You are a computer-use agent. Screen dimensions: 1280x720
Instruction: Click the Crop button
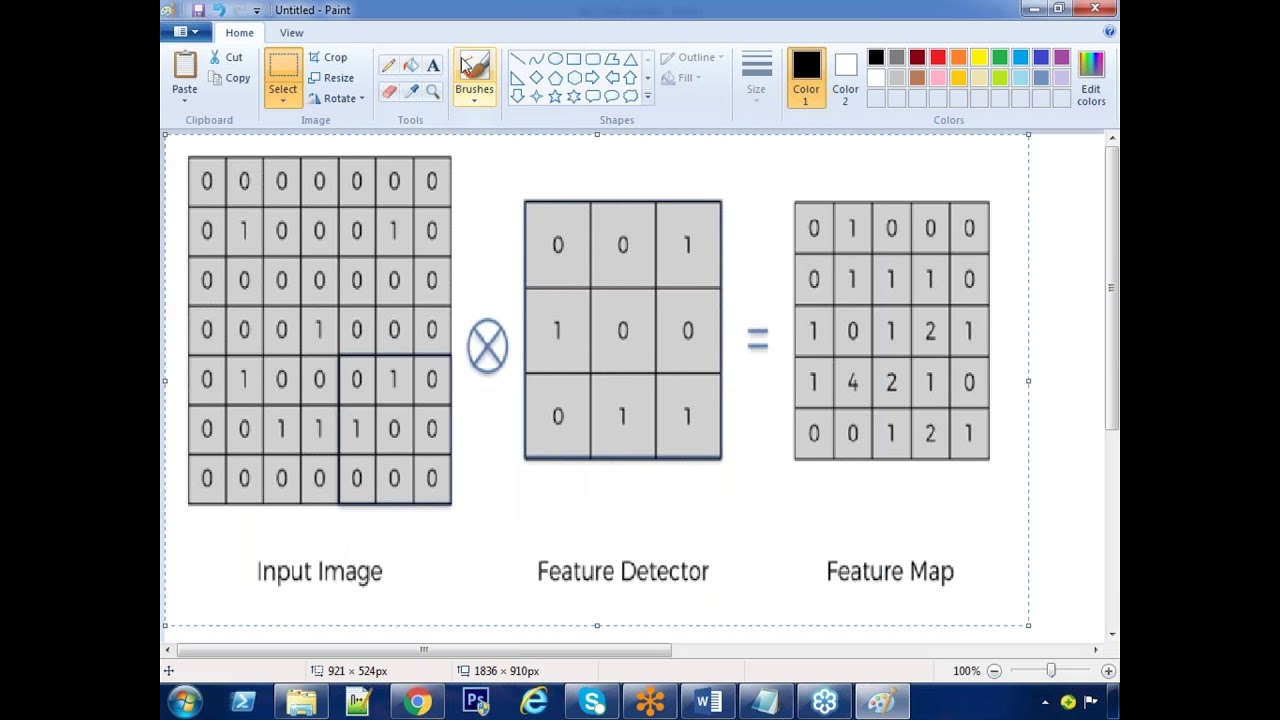click(328, 58)
